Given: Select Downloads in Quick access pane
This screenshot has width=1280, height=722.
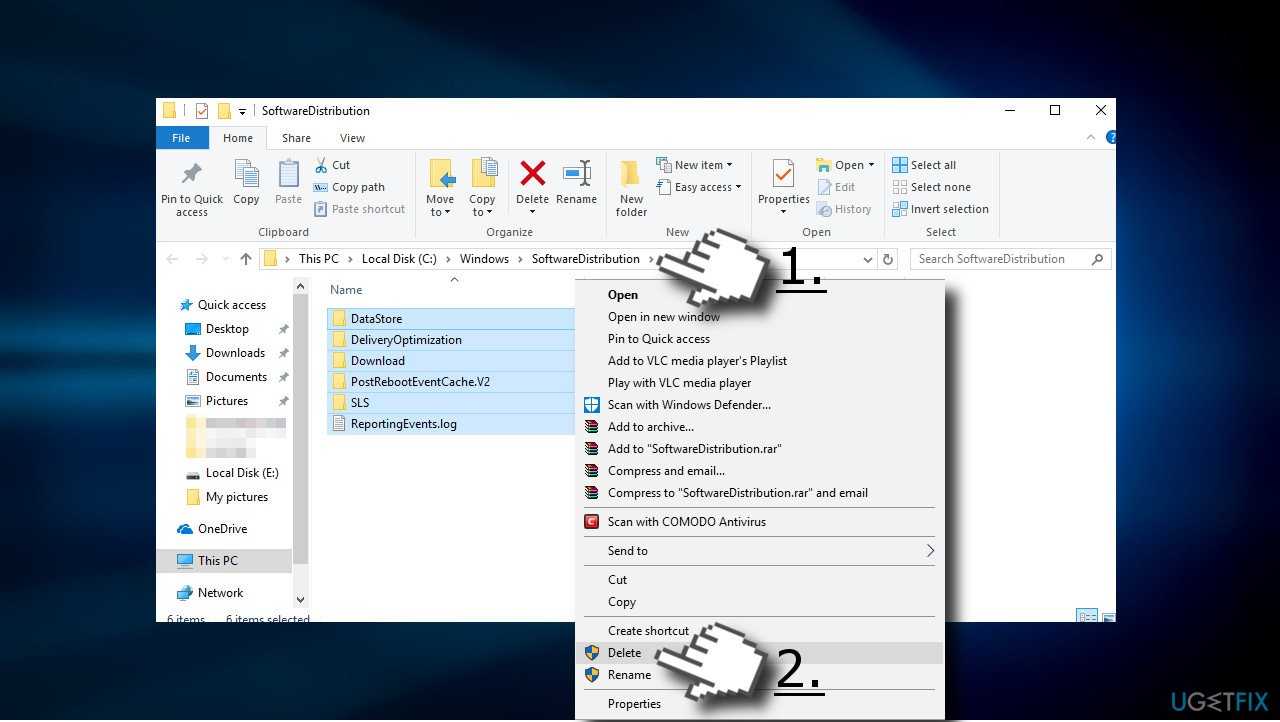Looking at the screenshot, I should (235, 353).
